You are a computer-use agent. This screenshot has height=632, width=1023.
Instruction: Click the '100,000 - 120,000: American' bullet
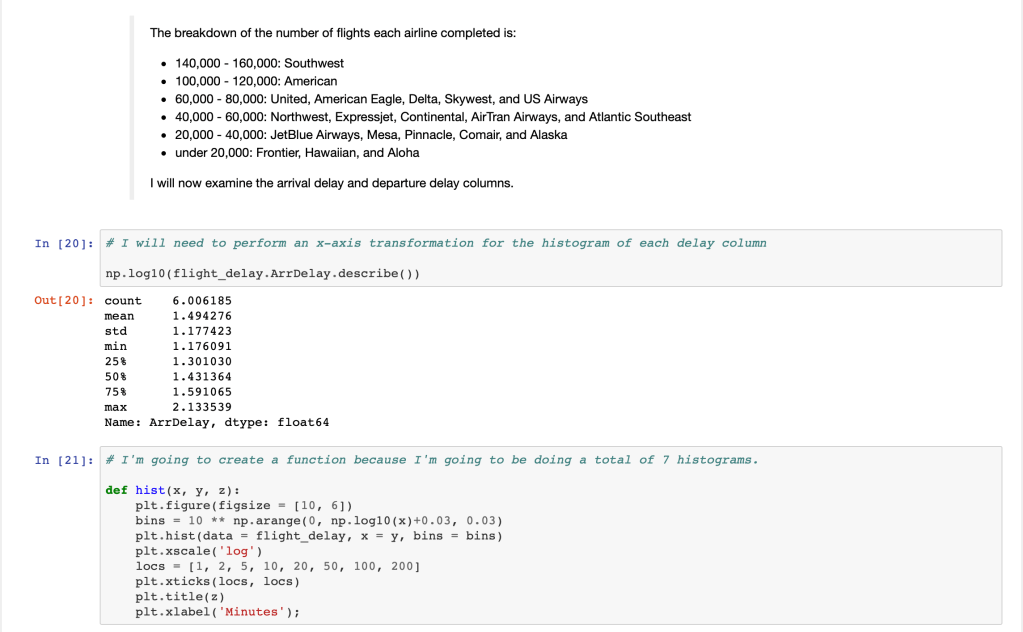(x=256, y=81)
